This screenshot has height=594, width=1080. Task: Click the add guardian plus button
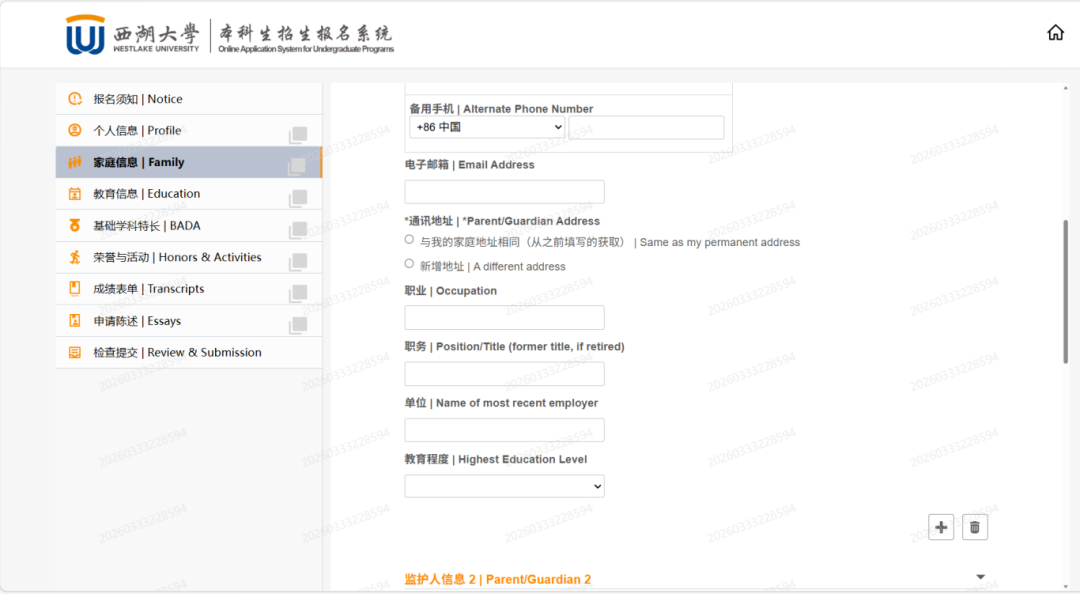click(940, 527)
